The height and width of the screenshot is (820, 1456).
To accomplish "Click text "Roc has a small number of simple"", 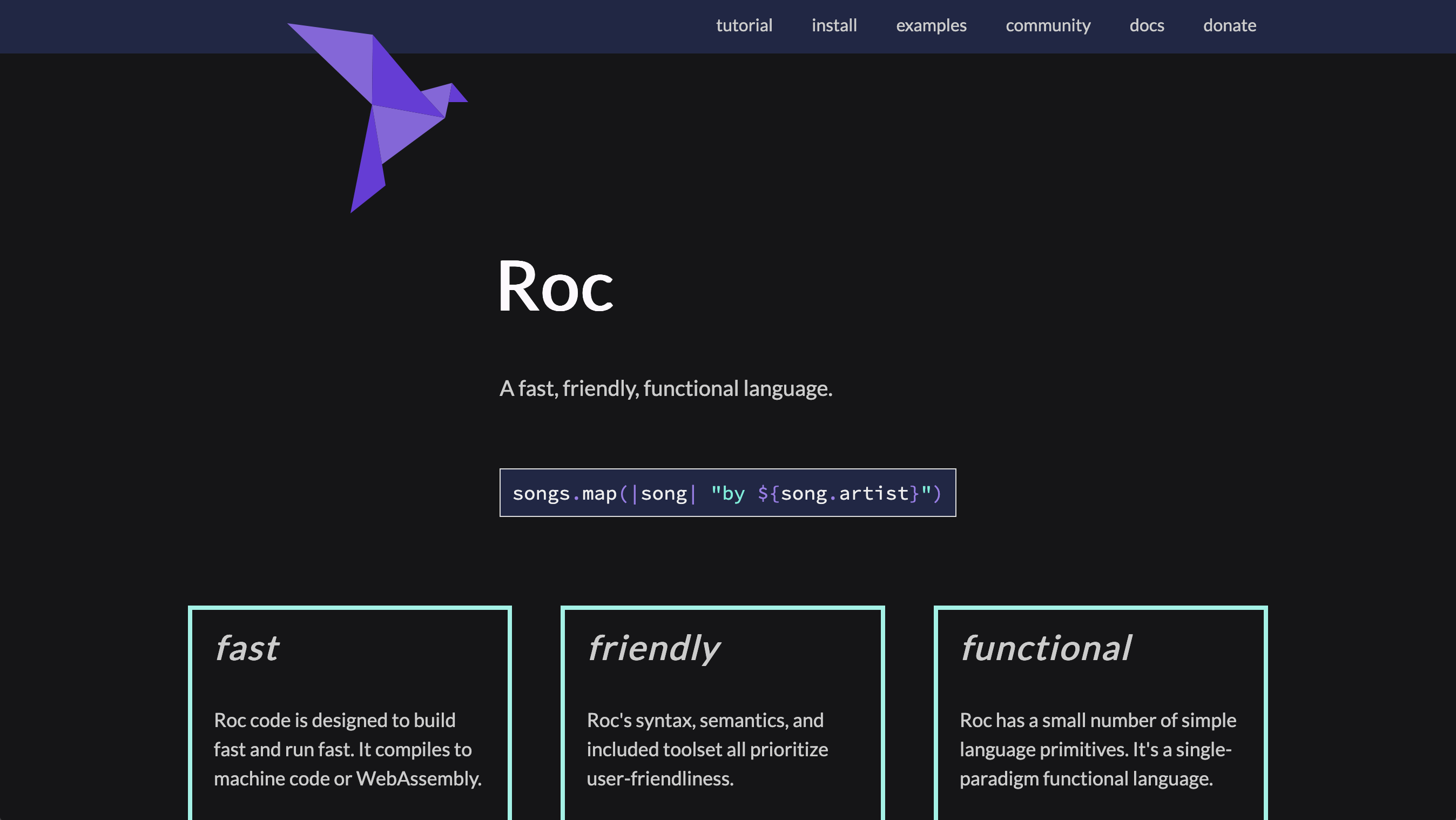I will (x=1097, y=720).
